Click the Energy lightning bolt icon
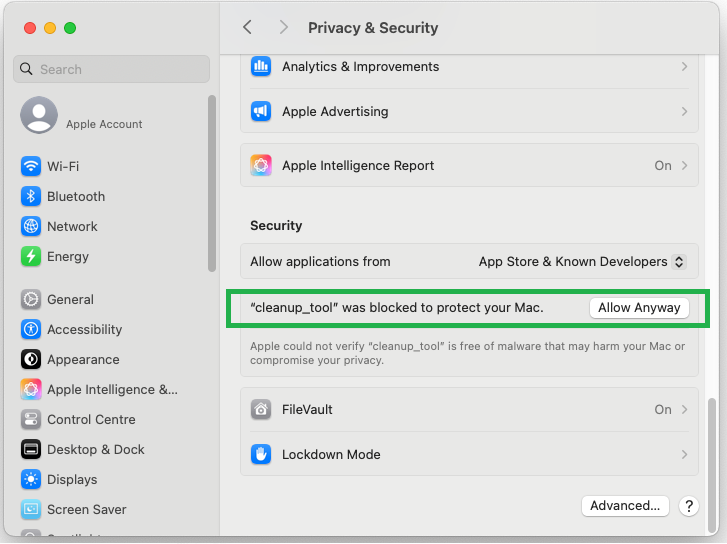 tap(31, 256)
